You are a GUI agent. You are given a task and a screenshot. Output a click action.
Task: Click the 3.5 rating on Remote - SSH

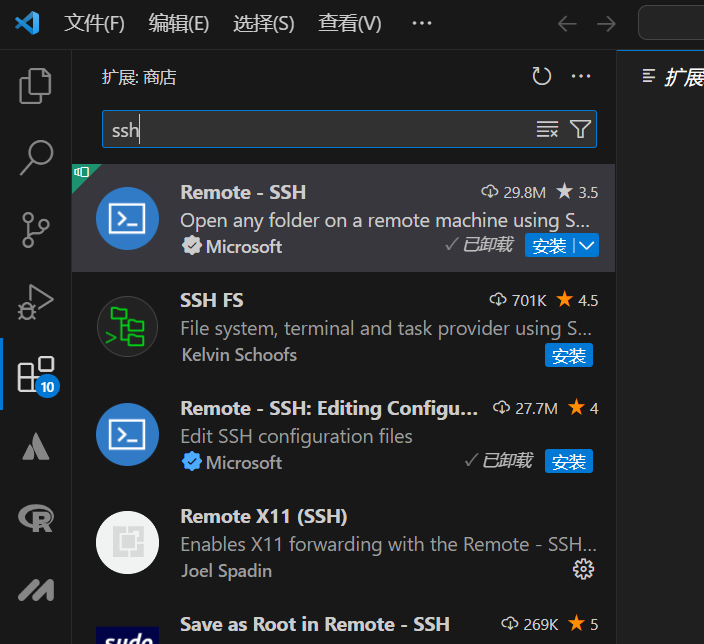point(577,192)
